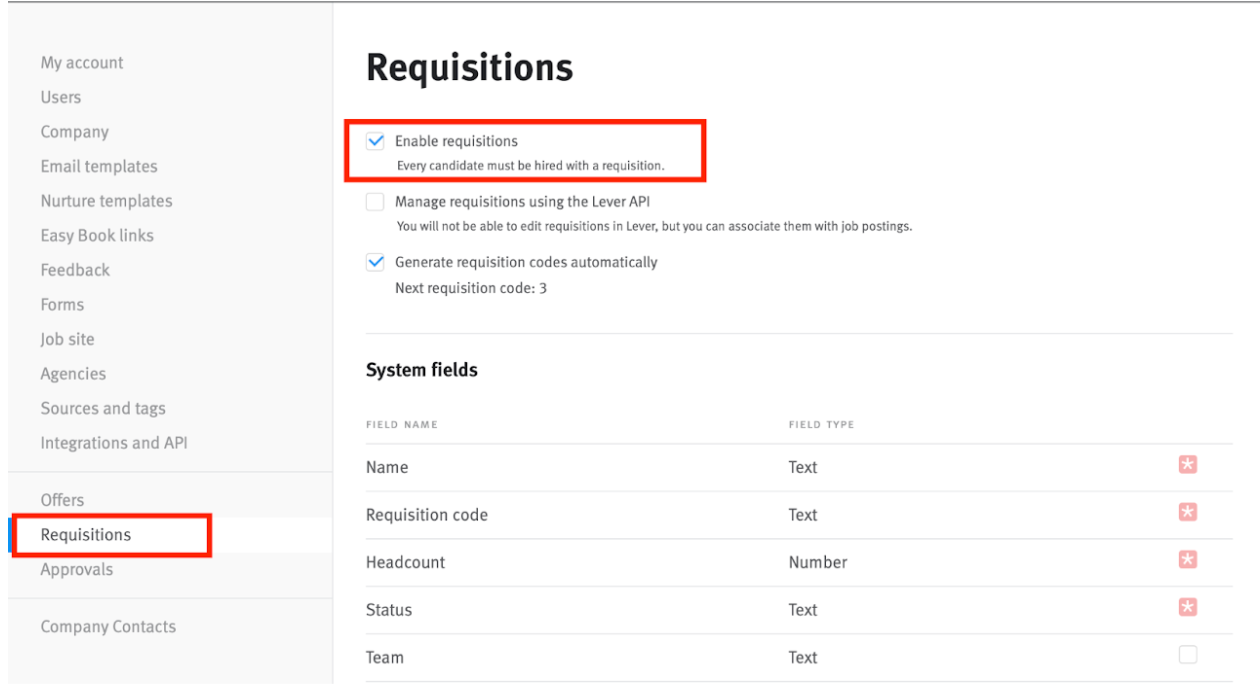
Task: Enable Manage requisitions using the Lever API
Action: click(x=376, y=201)
